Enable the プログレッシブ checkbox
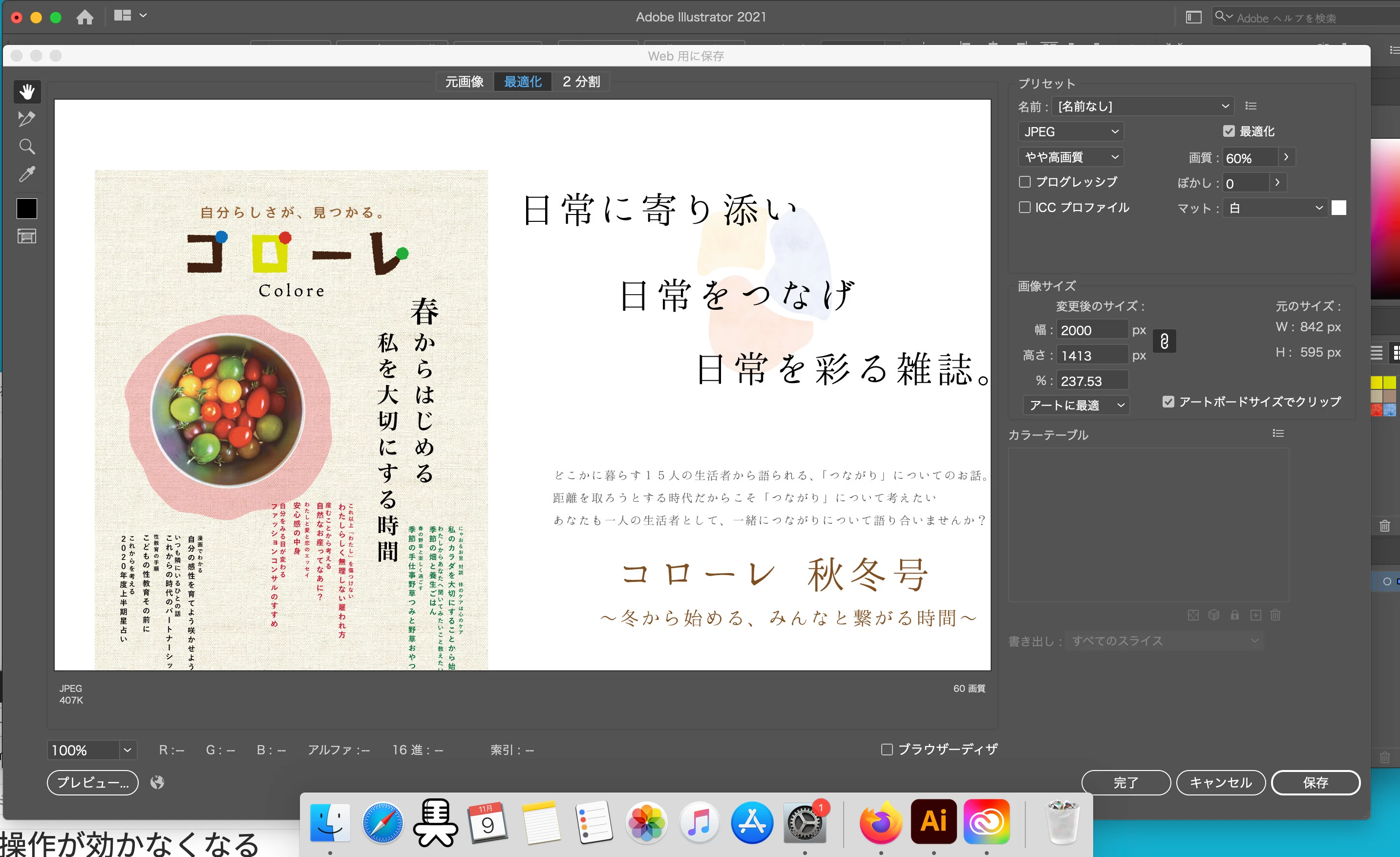This screenshot has width=1400, height=857. pyautogui.click(x=1025, y=182)
